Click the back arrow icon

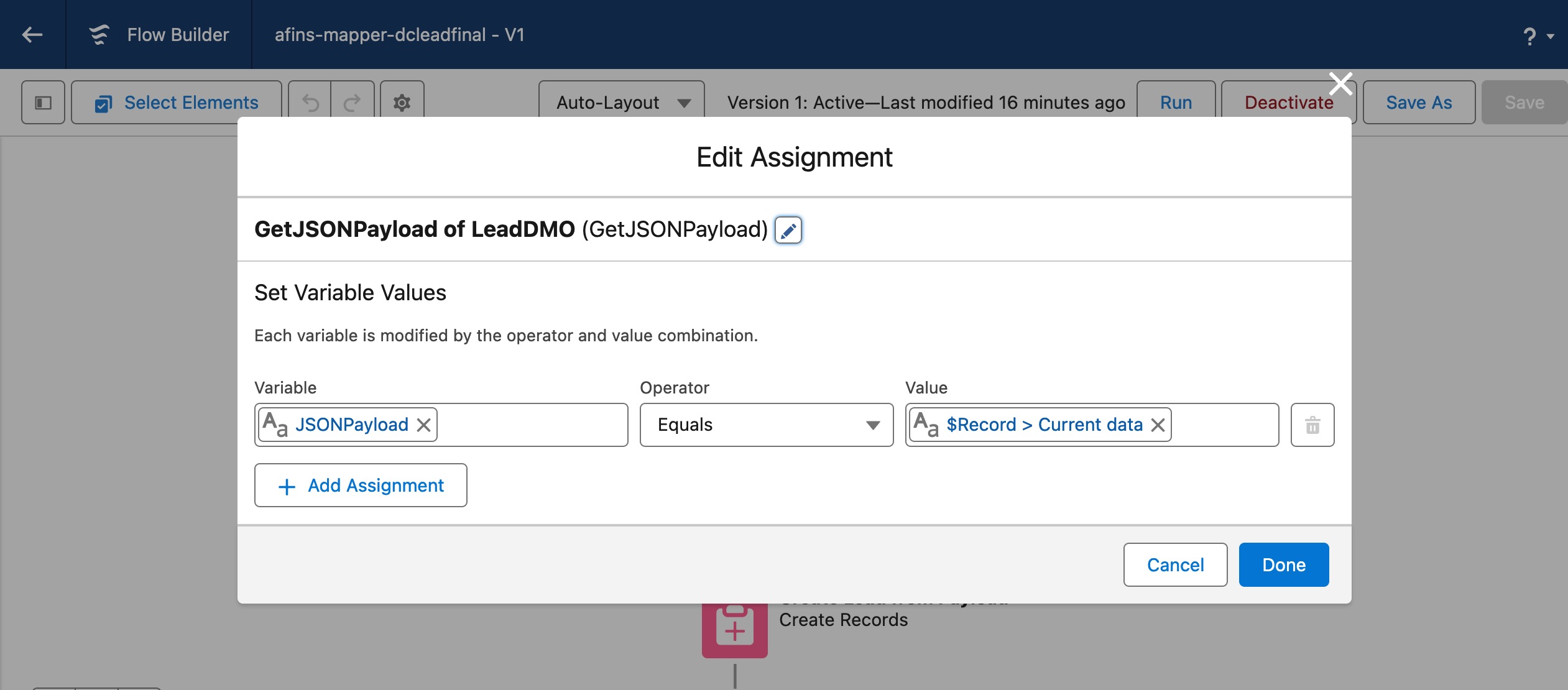pyautogui.click(x=32, y=35)
